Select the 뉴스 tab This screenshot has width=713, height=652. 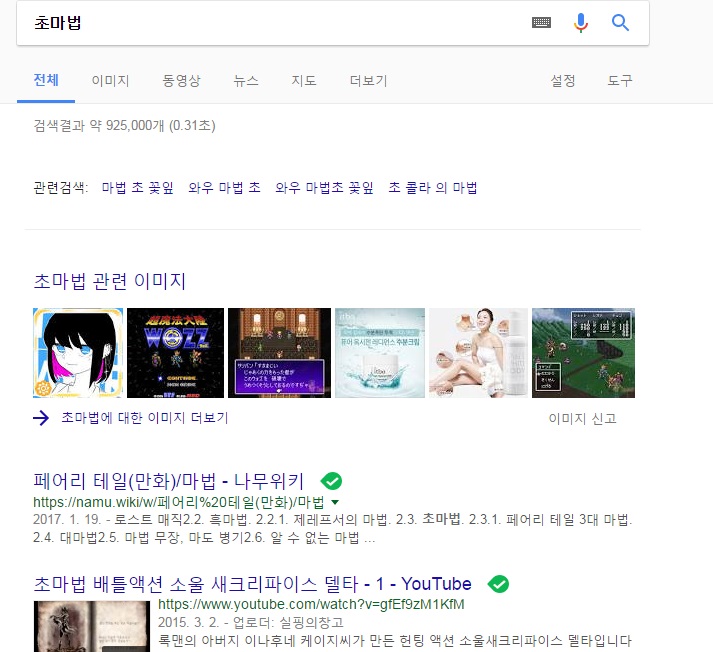tap(246, 81)
